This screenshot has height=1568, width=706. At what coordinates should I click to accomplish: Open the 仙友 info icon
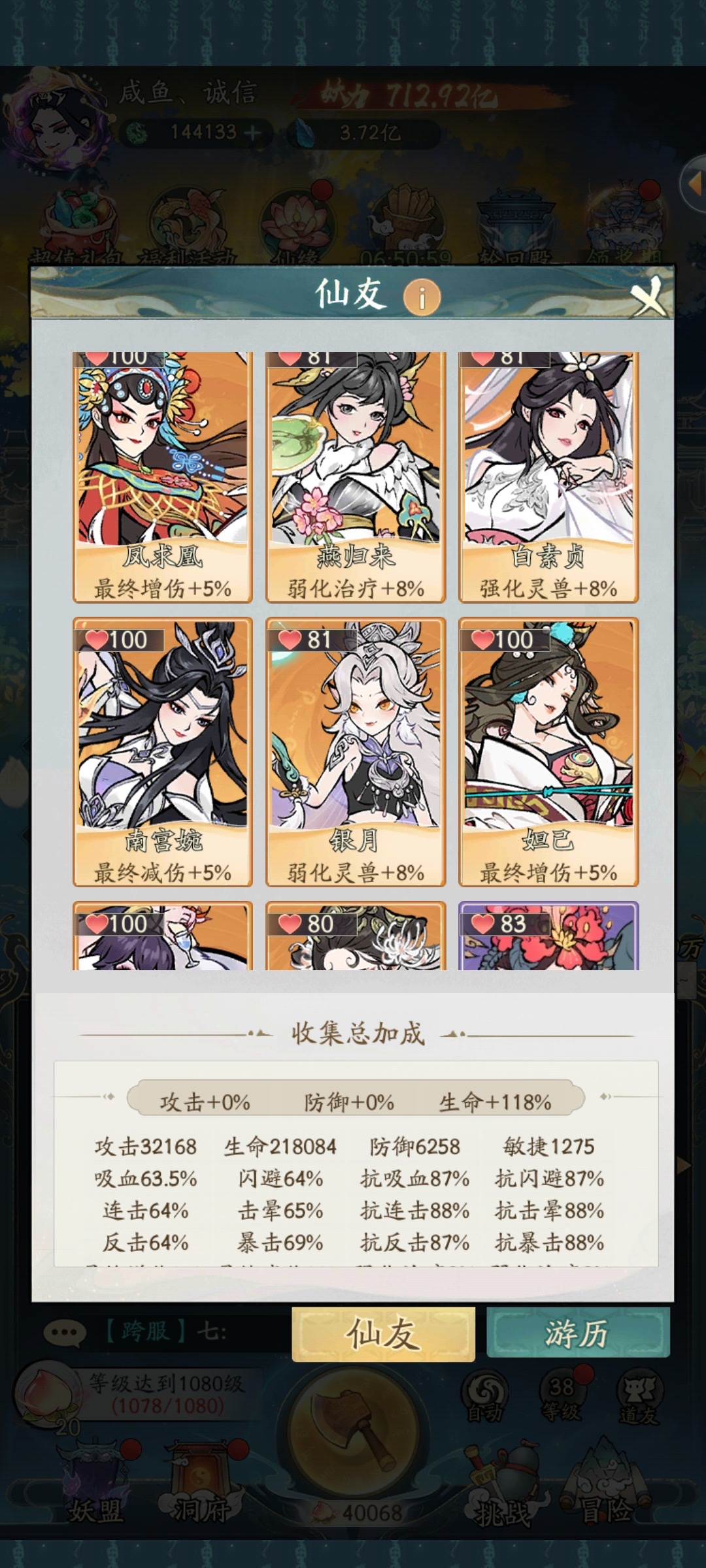tap(422, 297)
